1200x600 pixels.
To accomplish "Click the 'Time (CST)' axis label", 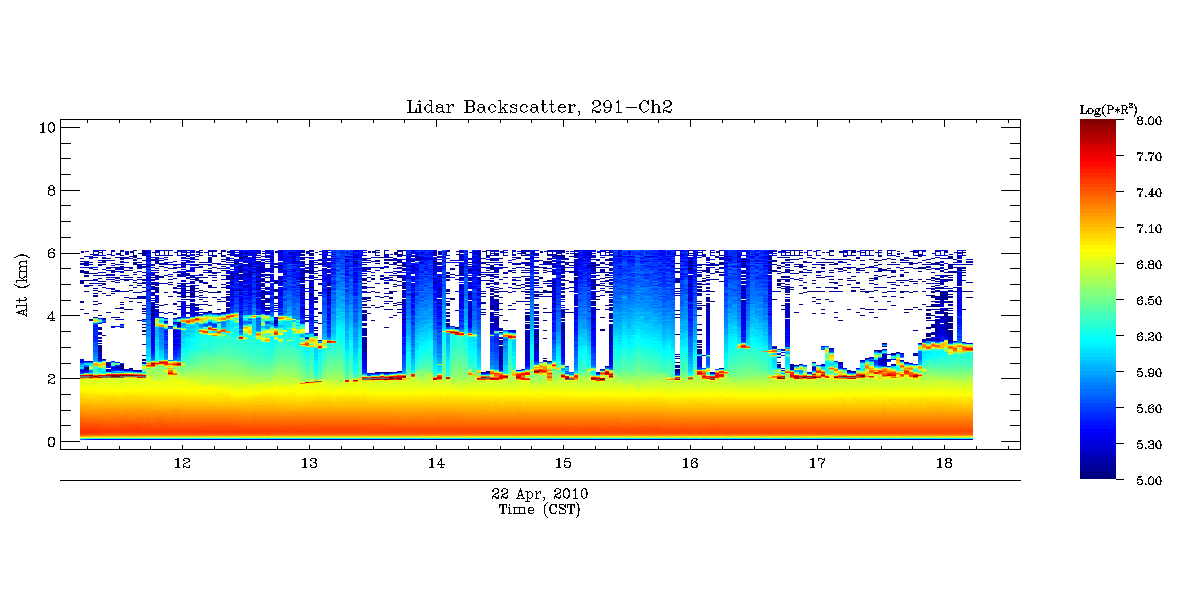I will [x=540, y=509].
